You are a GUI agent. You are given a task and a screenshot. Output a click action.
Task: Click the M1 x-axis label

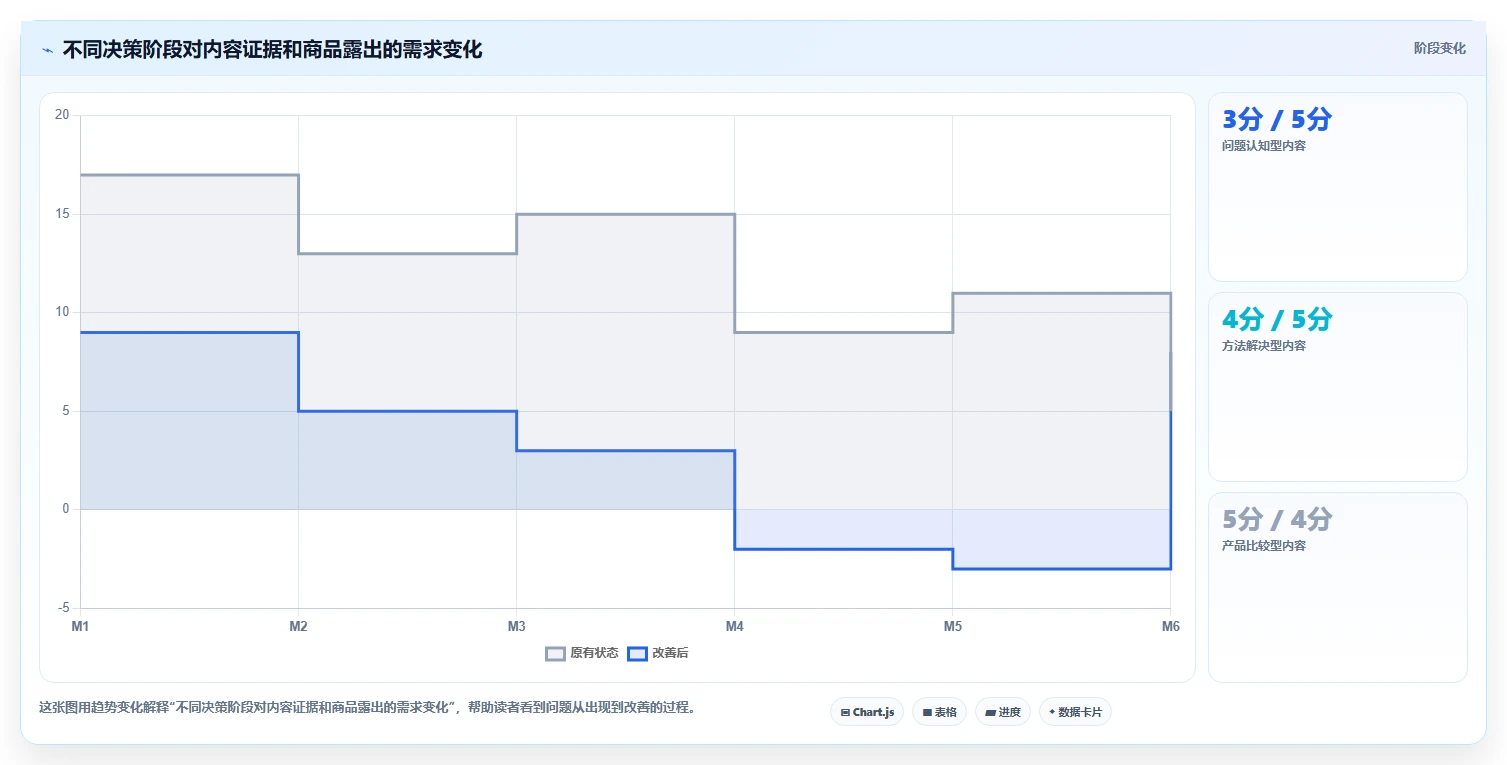(80, 627)
